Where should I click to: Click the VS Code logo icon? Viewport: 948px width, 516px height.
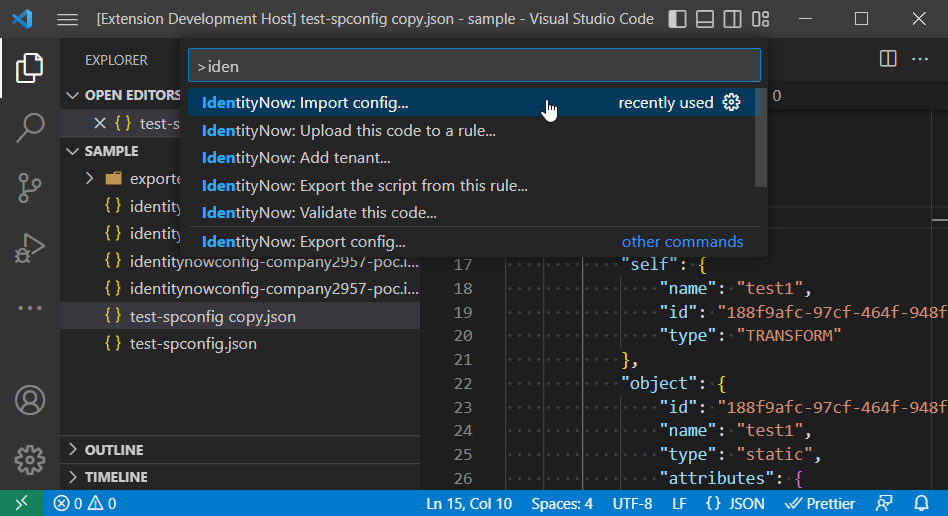(22, 19)
